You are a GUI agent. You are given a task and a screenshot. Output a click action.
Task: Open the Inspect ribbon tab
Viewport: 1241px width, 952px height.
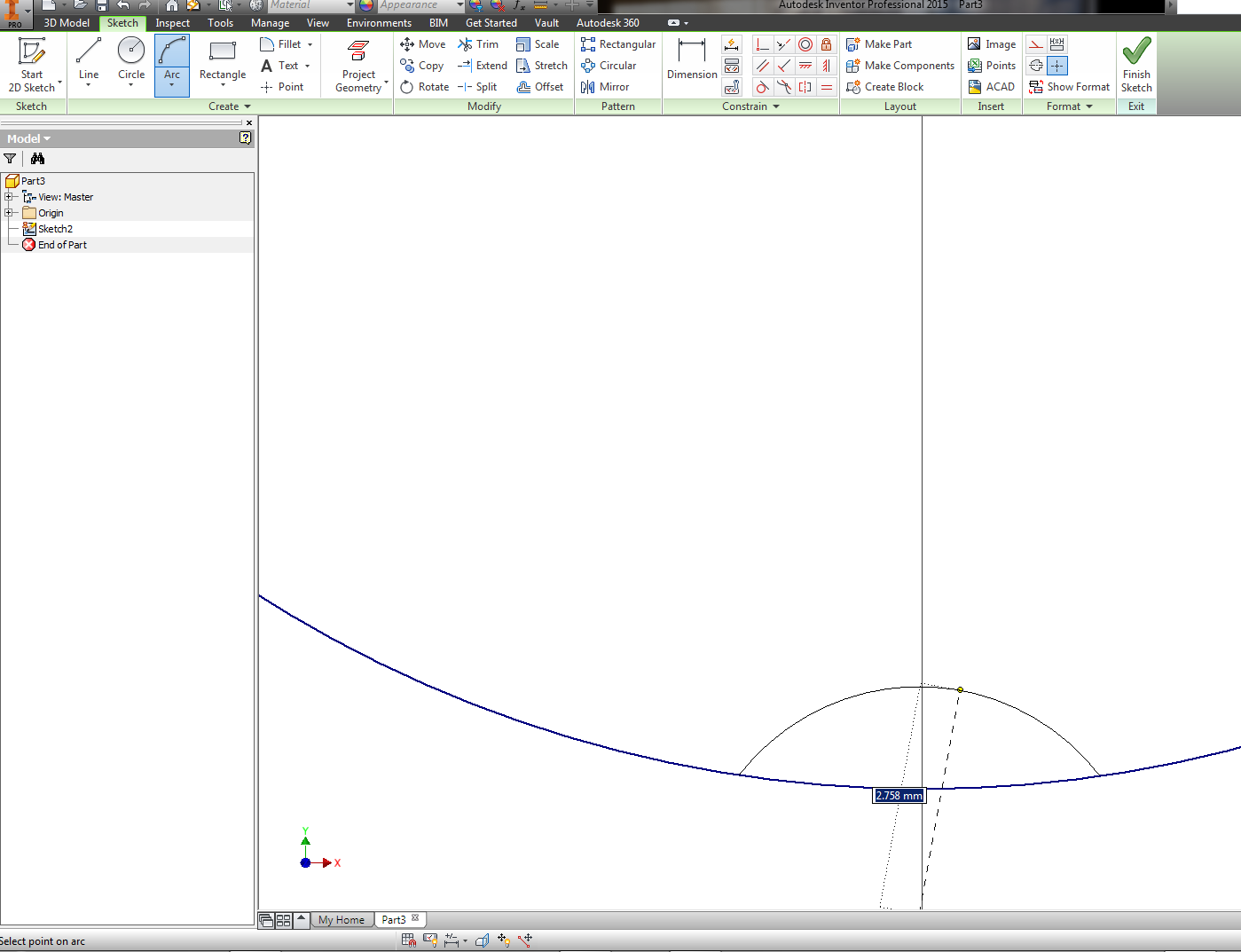(x=172, y=23)
